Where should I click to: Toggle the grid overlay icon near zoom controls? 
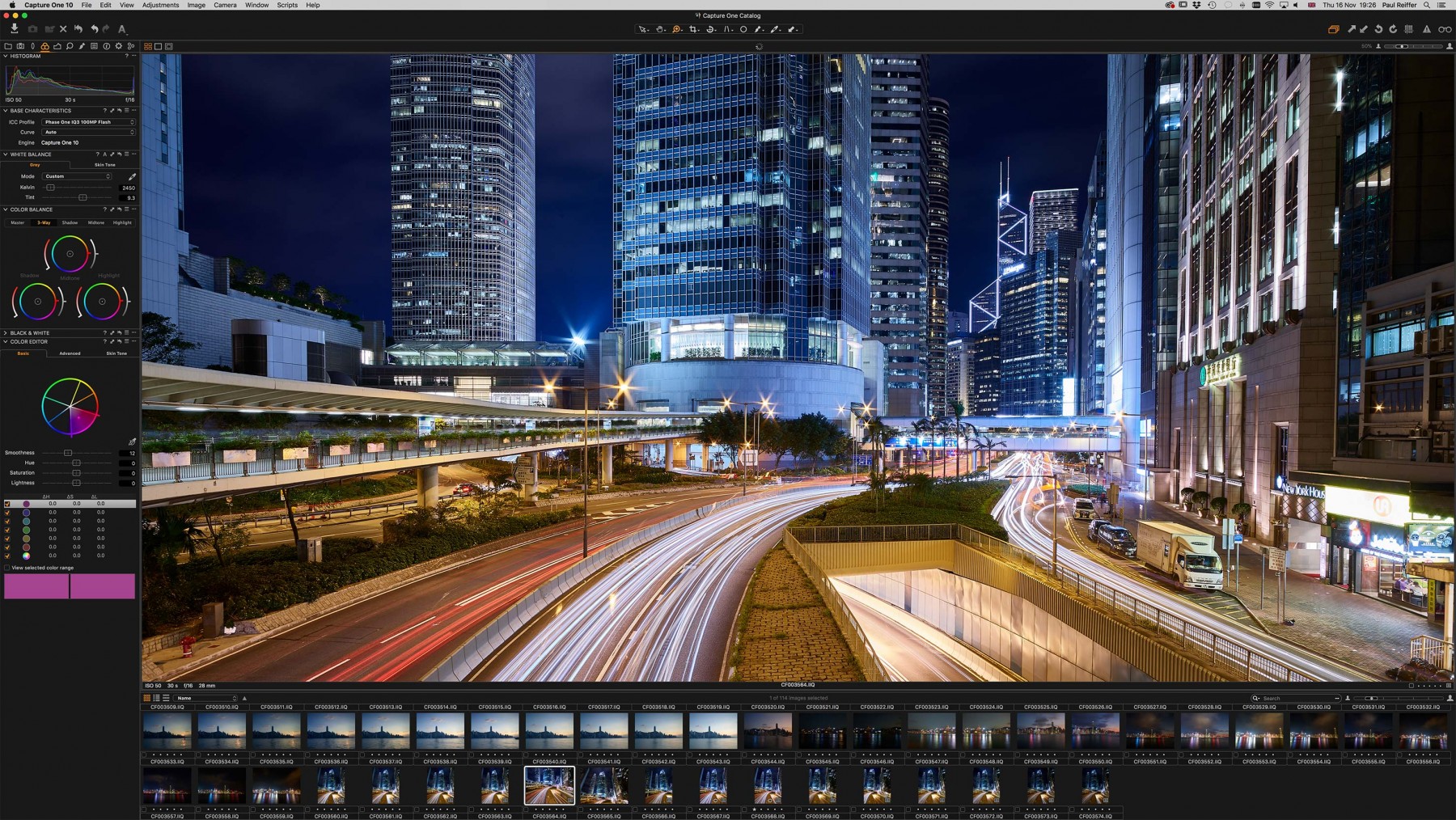[1408, 29]
